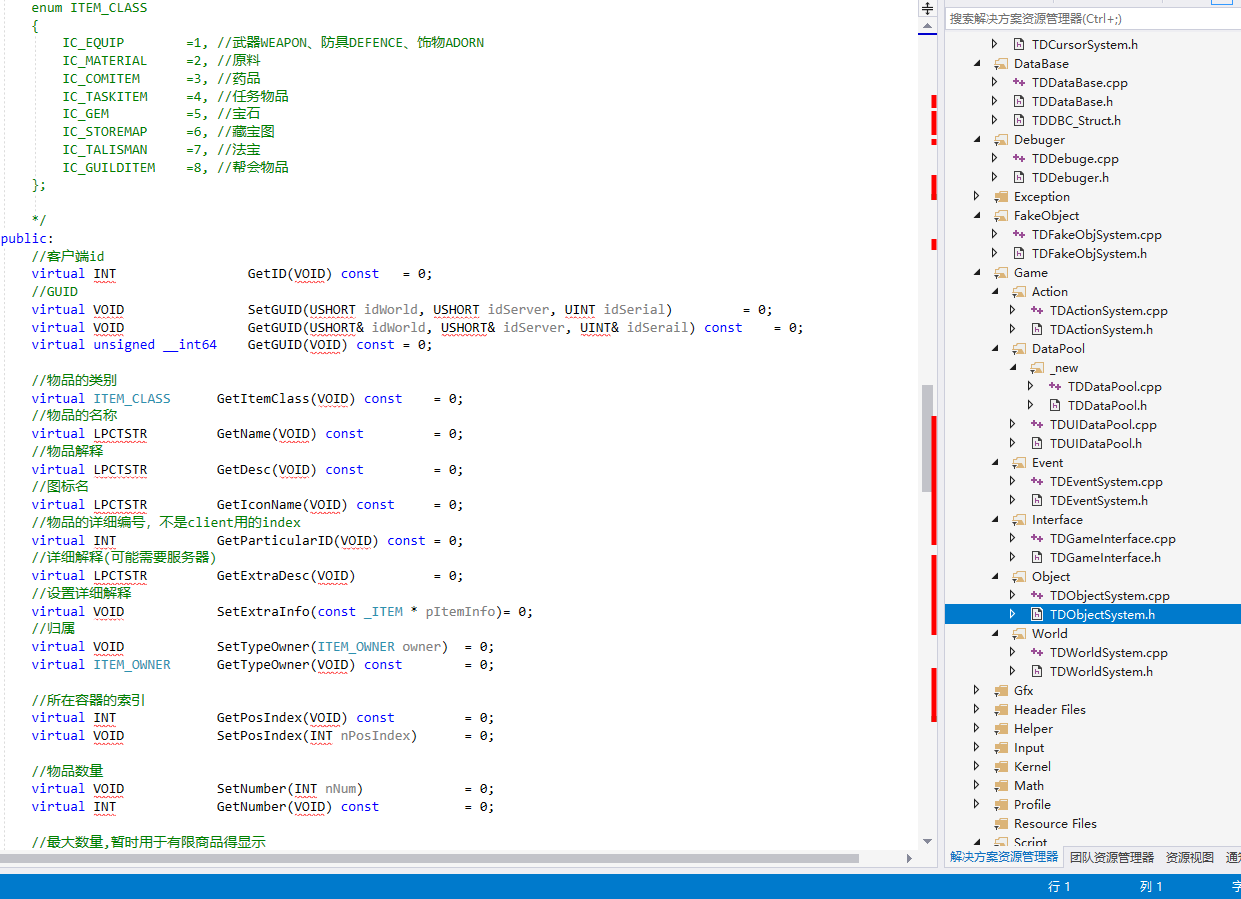Click the editor horizontal scrollbar track
1241x899 pixels.
coord(880,858)
